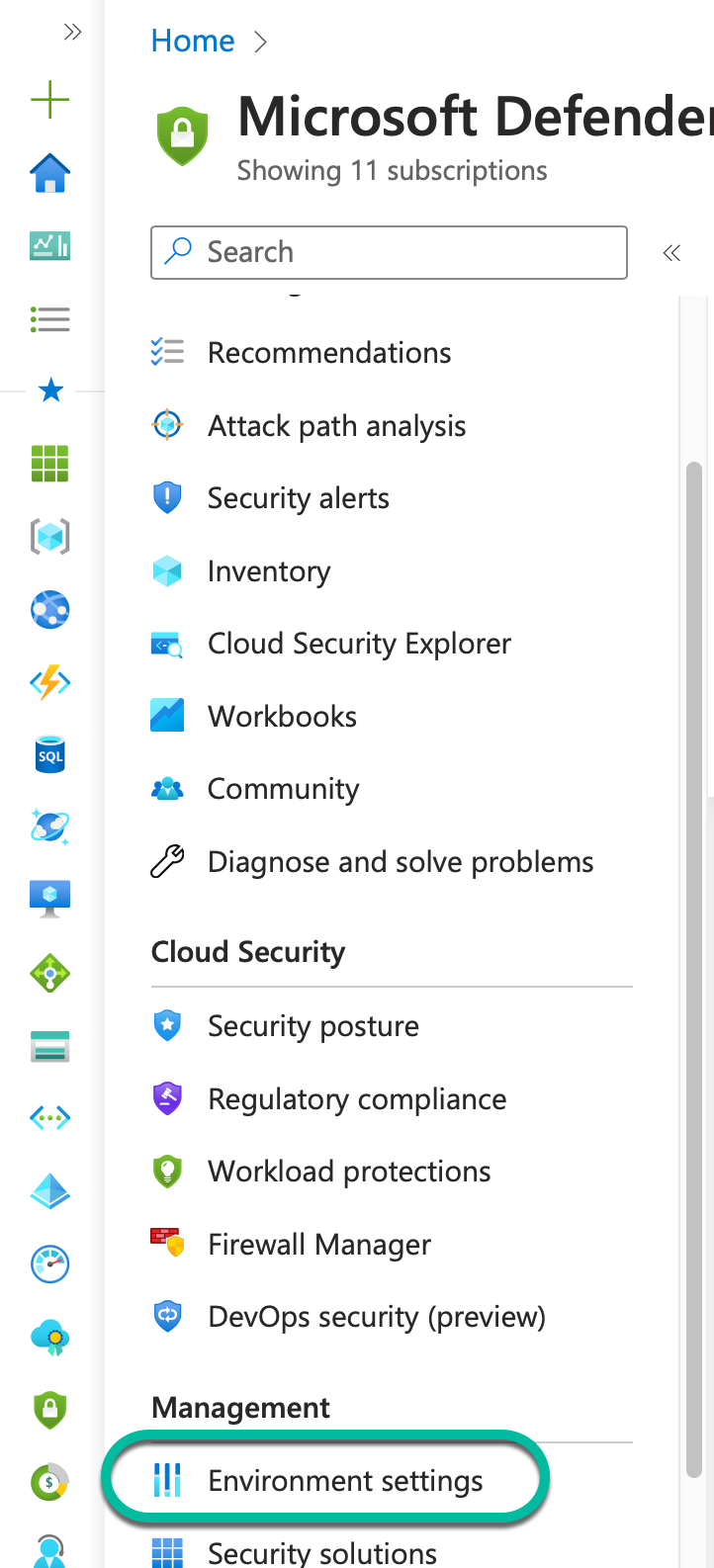Open the Dashboard chart icon in left rail
Screen dimensions: 714x1568
coord(50,246)
